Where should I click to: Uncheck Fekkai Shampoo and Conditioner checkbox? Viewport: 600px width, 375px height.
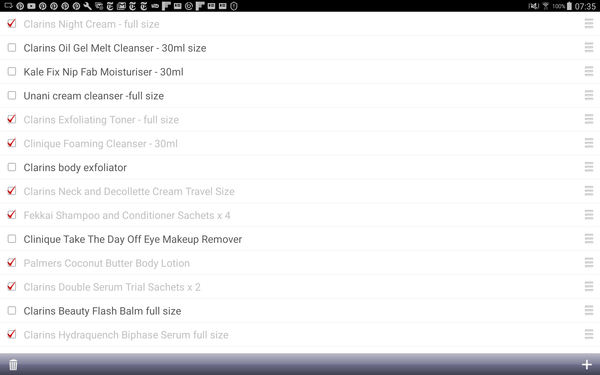pos(12,215)
